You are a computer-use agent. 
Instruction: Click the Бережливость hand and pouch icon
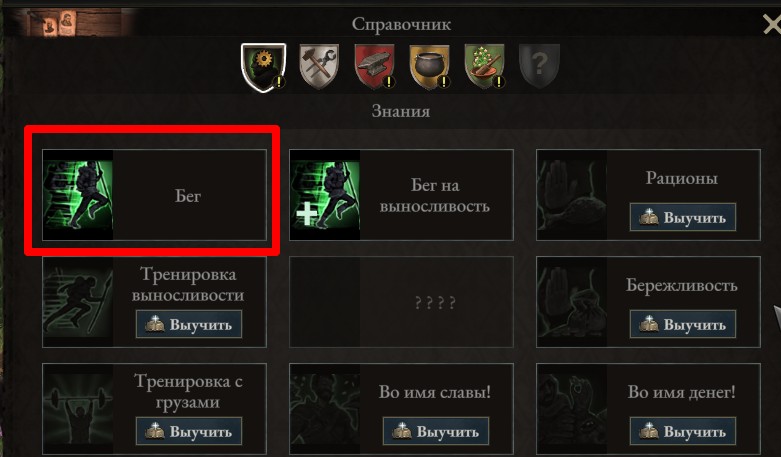(572, 302)
